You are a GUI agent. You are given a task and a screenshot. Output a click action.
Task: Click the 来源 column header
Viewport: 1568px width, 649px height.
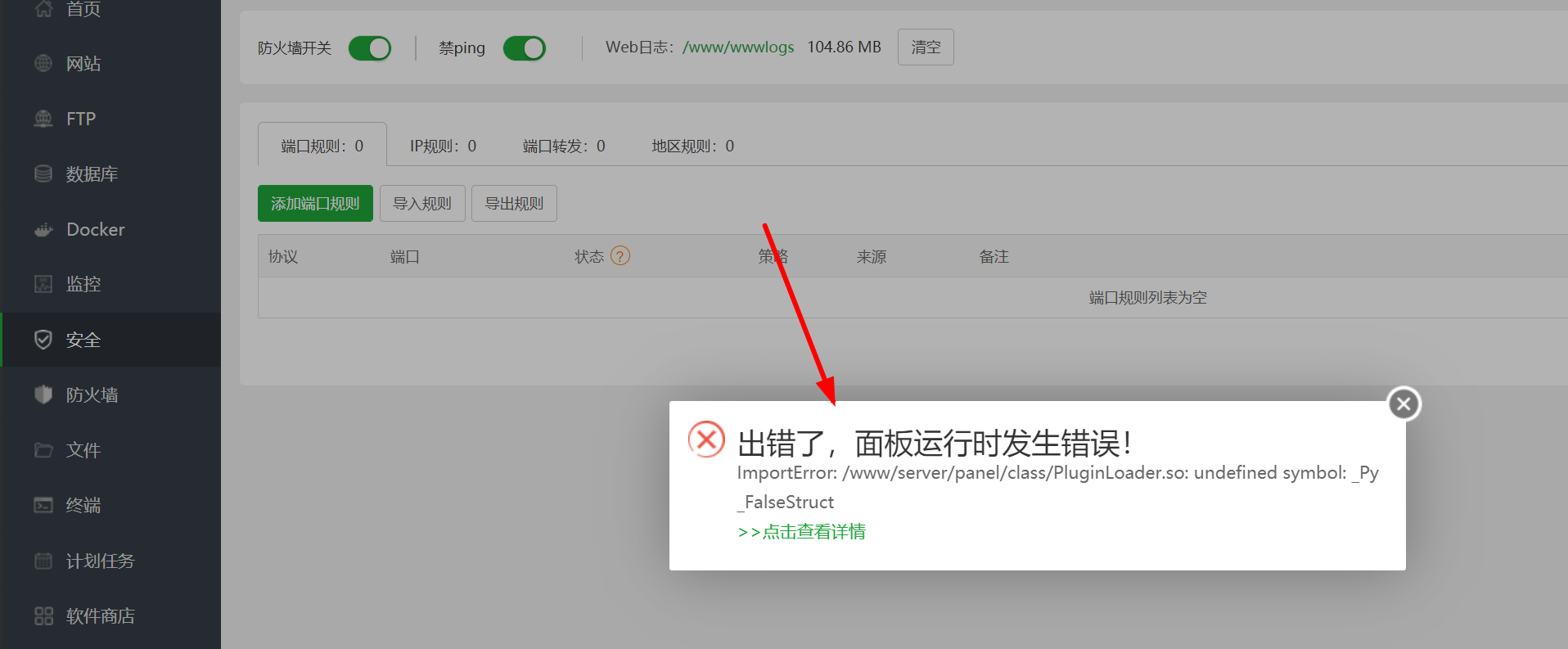(872, 256)
